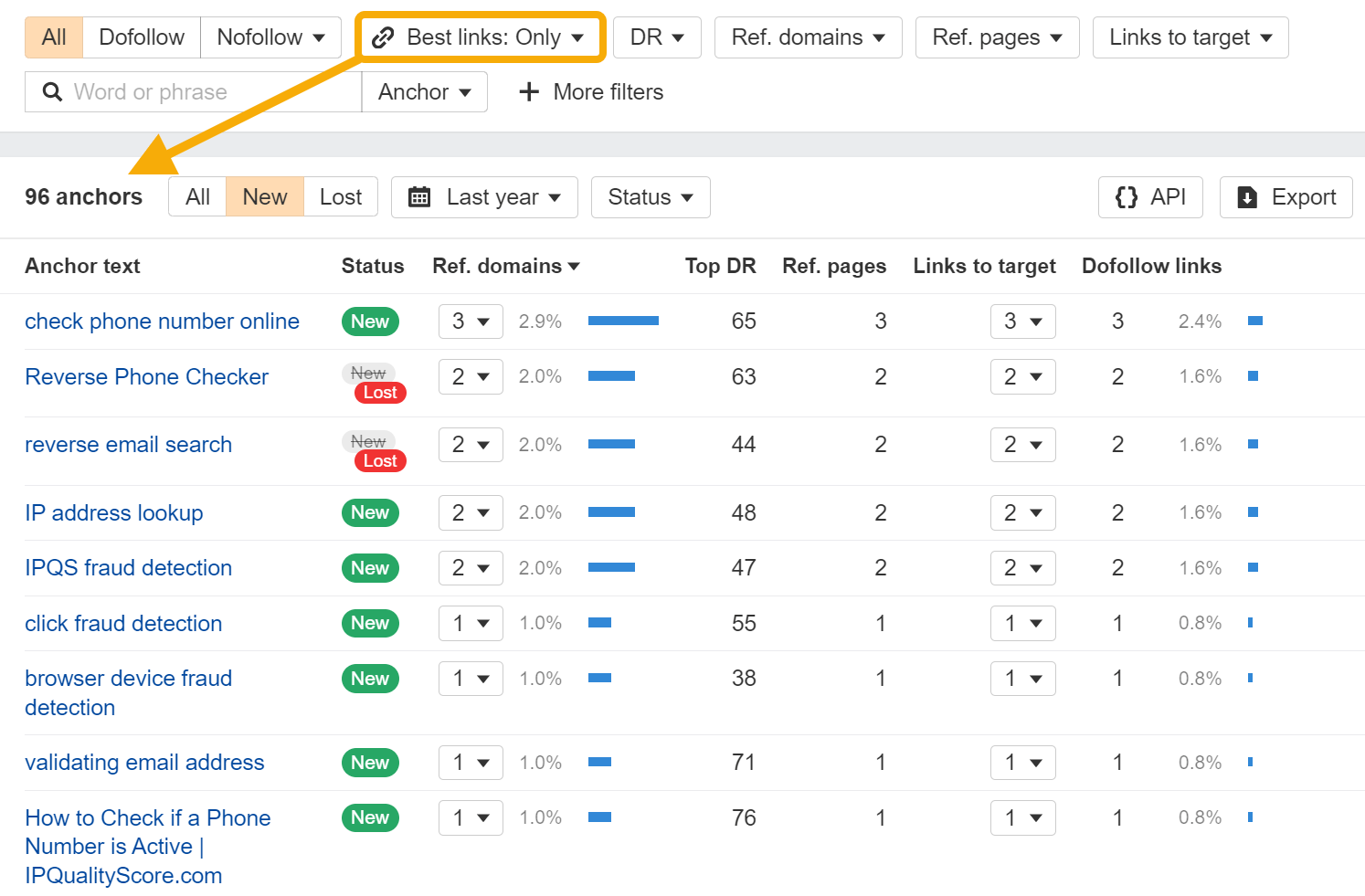The image size is (1365, 896).
Task: Open the "reverse email search" anchor link
Action: (128, 445)
